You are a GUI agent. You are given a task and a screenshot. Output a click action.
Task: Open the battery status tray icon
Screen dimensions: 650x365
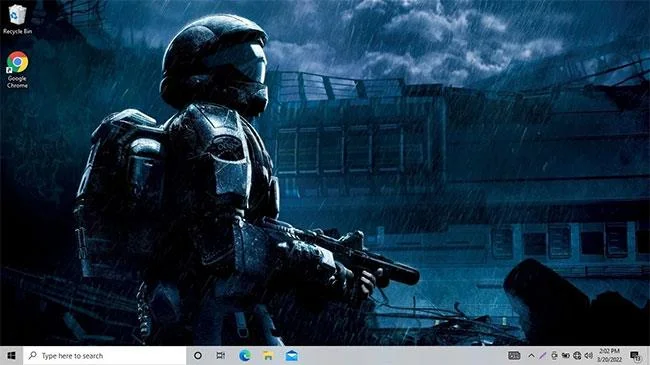(566, 355)
